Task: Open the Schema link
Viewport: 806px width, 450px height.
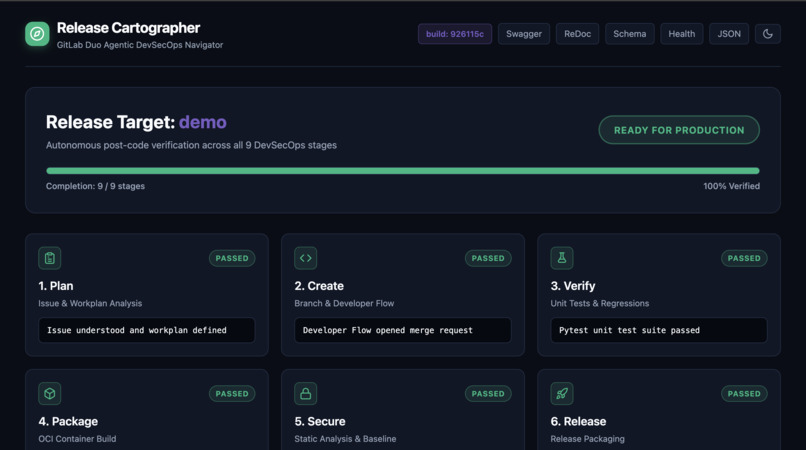Action: pos(630,34)
